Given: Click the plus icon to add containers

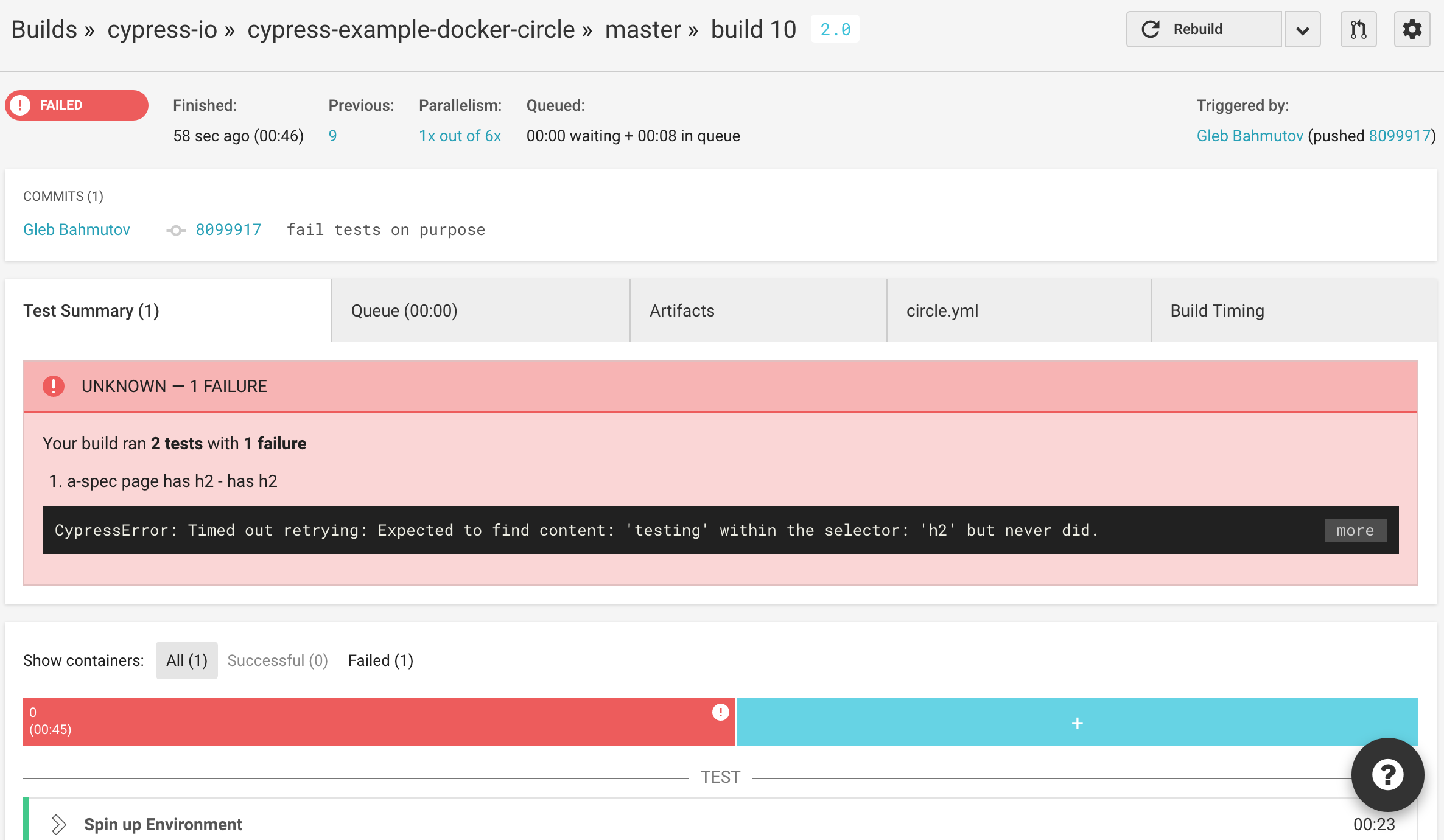Looking at the screenshot, I should click(1077, 723).
